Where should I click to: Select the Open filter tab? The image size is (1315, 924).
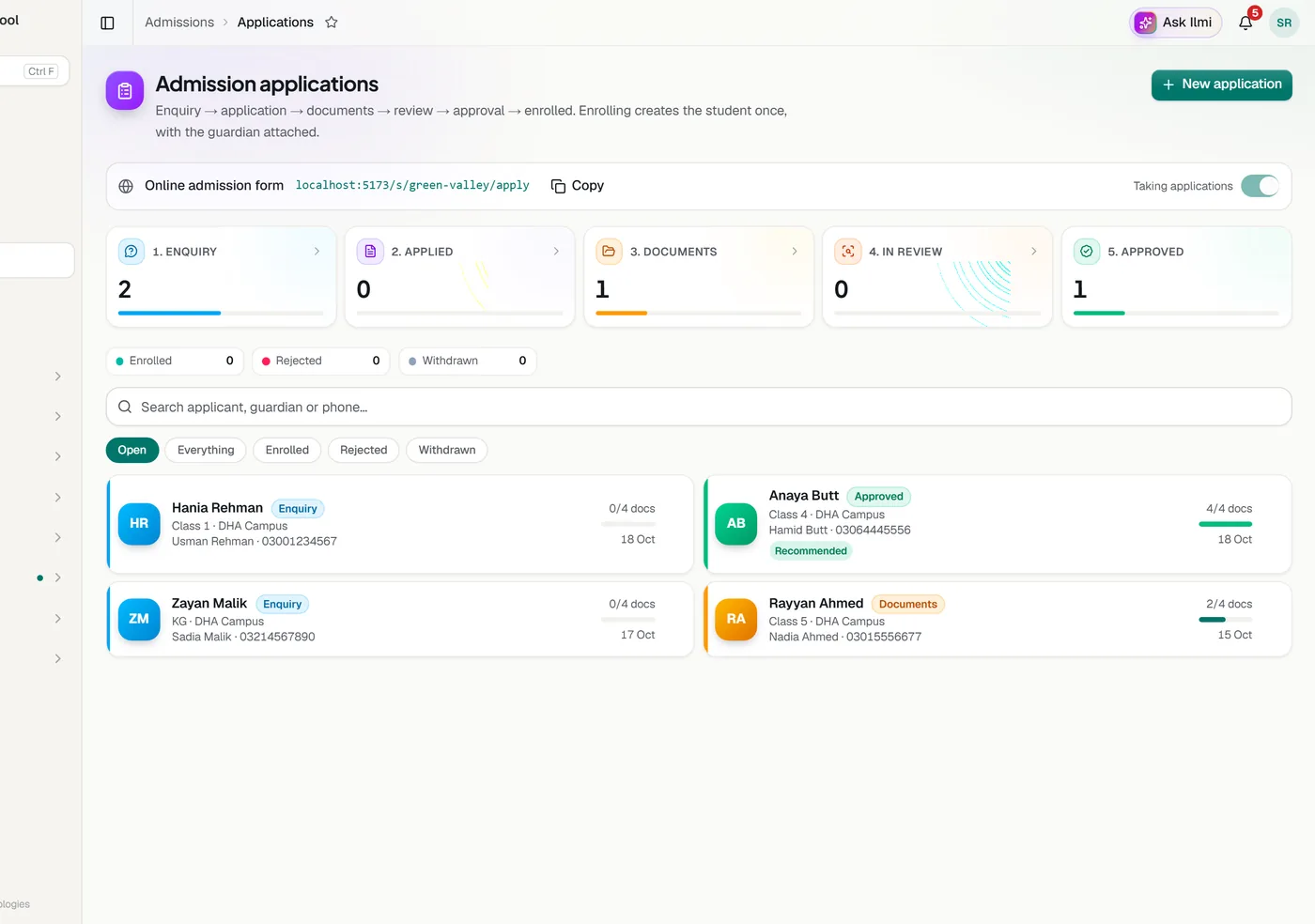[132, 450]
